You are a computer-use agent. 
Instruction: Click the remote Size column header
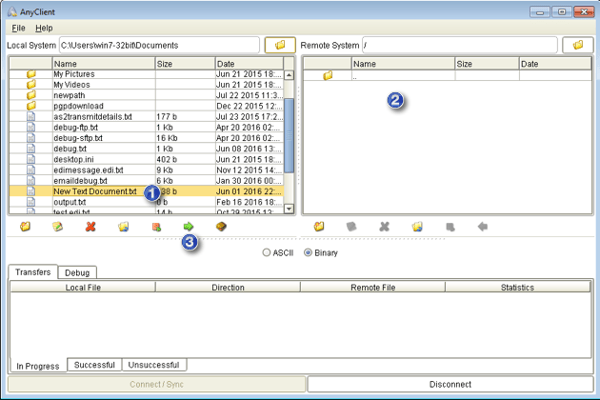click(487, 64)
